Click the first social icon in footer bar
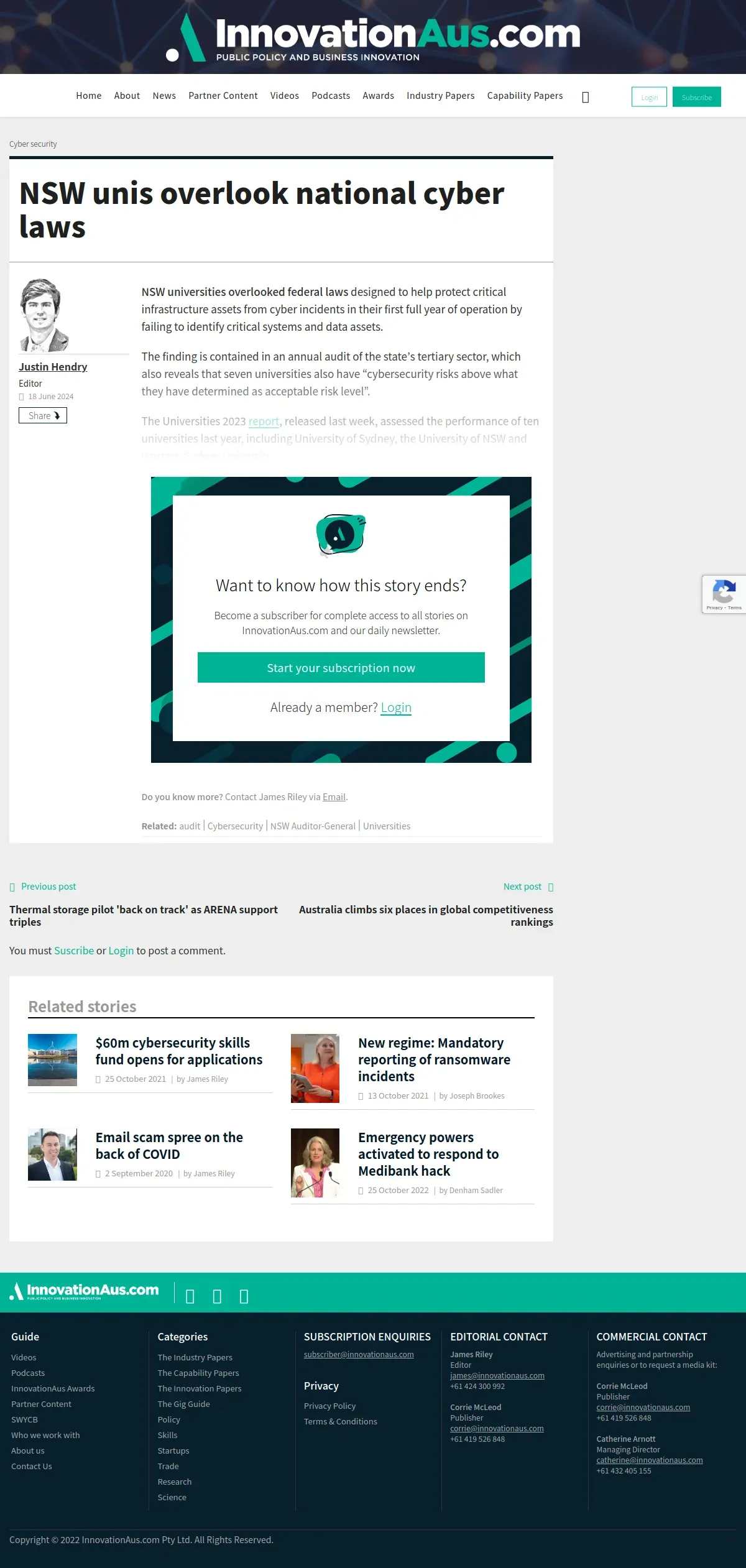746x1568 pixels. tap(190, 1296)
